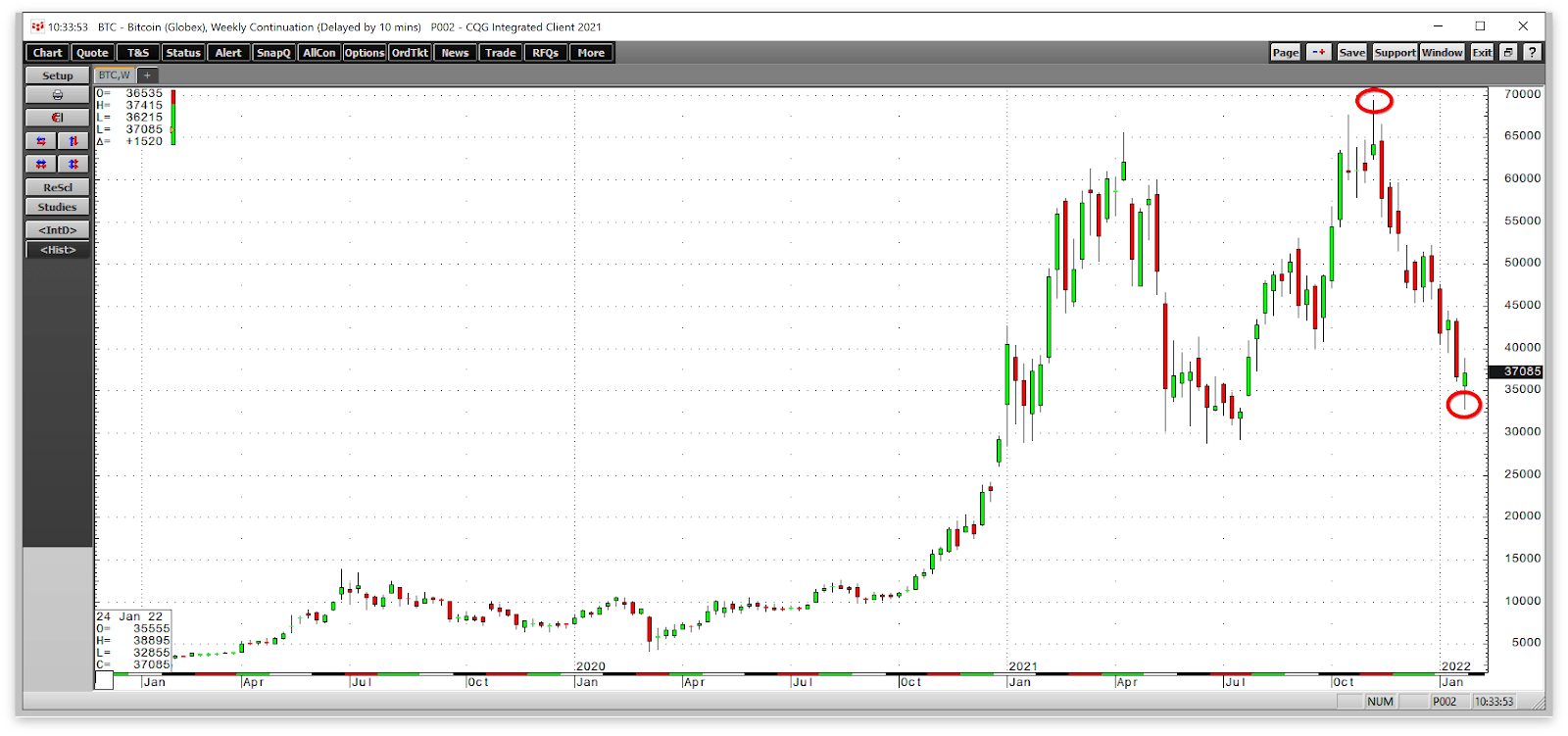This screenshot has height=736, width=1568.
Task: Click the 37085 current price marker
Action: point(1516,371)
